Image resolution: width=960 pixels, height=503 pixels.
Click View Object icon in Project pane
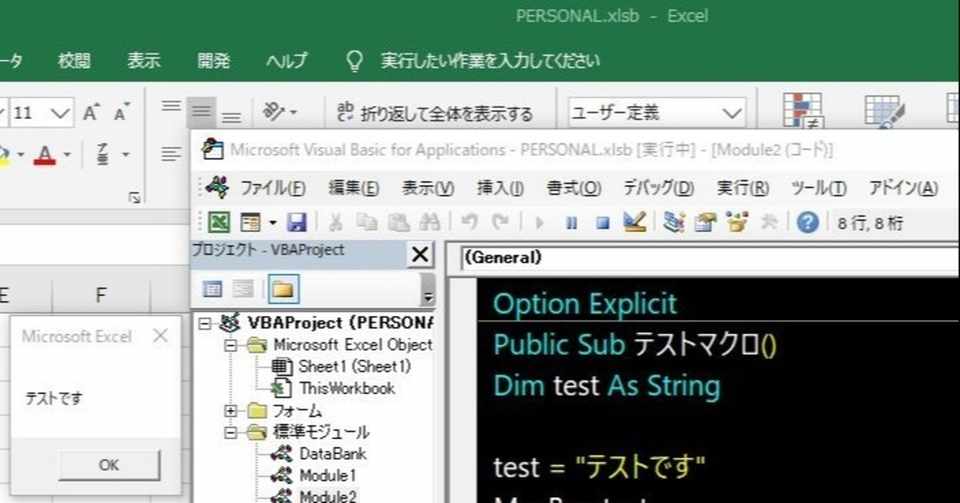click(243, 289)
